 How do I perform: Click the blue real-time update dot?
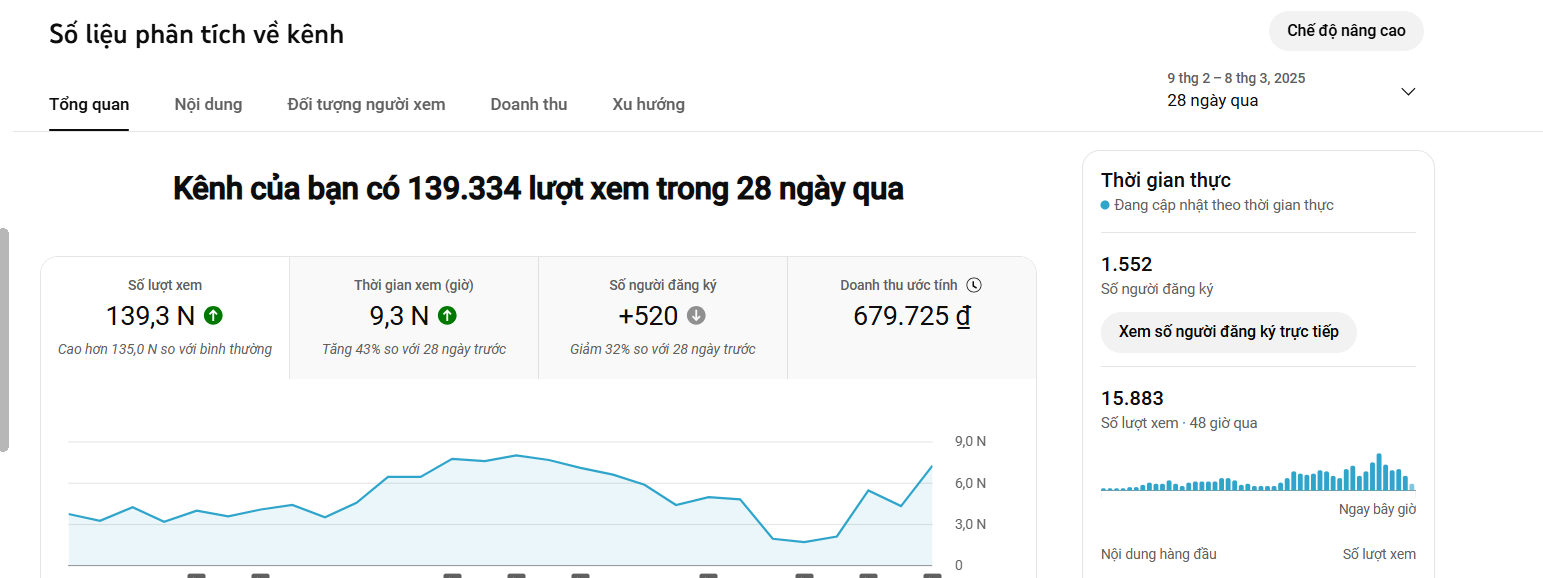tap(1105, 205)
